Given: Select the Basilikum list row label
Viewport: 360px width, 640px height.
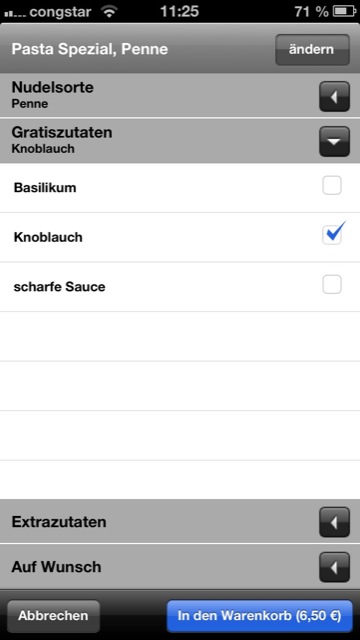Looking at the screenshot, I should point(45,188).
